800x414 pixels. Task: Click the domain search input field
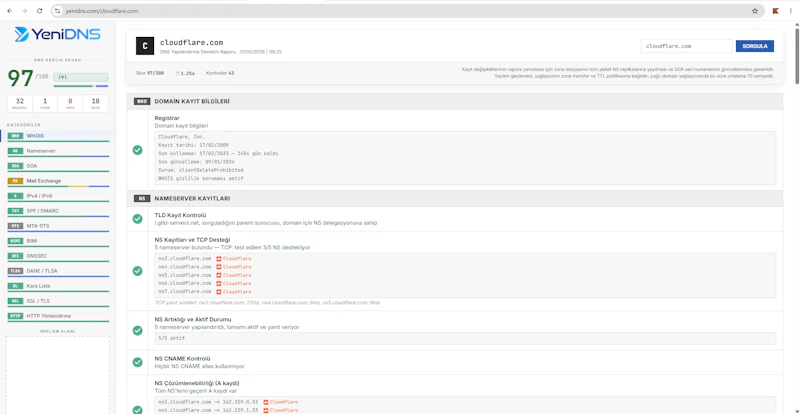686,46
